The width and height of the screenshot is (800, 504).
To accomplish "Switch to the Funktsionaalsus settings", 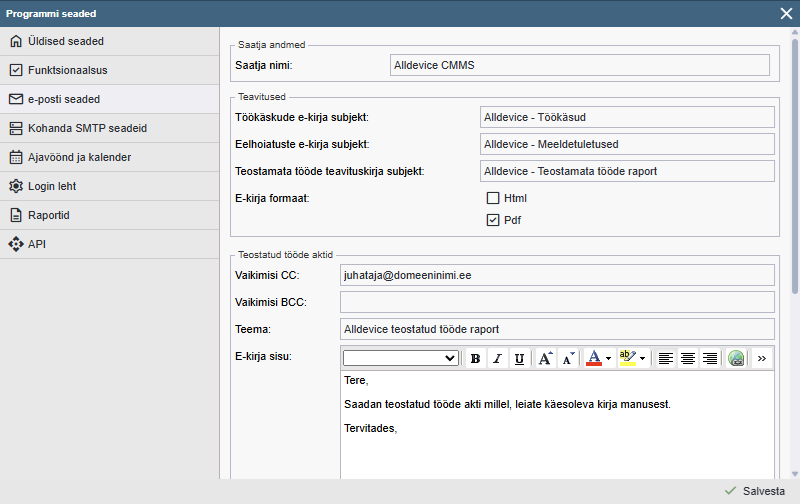I will (x=110, y=70).
